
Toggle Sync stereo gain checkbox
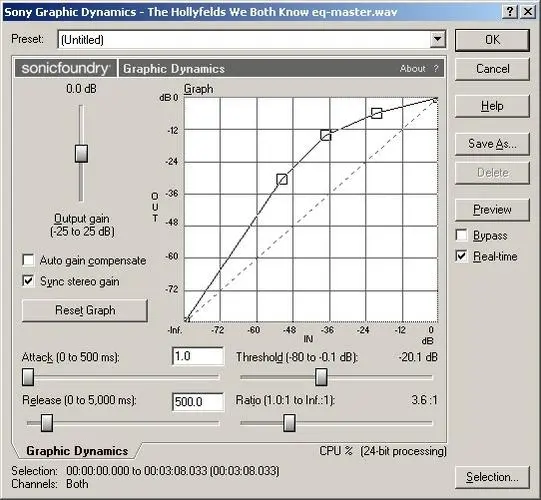click(x=28, y=281)
